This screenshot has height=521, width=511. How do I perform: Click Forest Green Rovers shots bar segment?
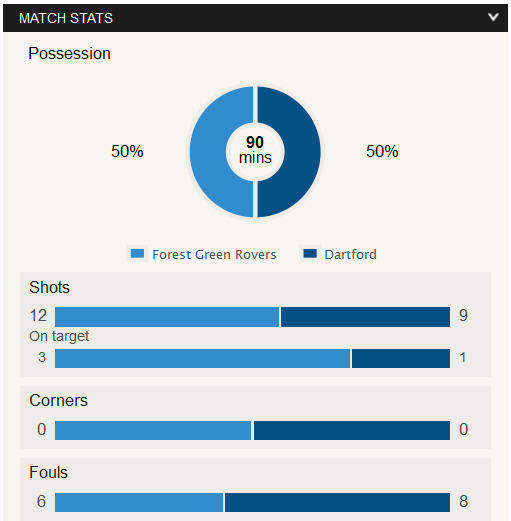point(167,317)
